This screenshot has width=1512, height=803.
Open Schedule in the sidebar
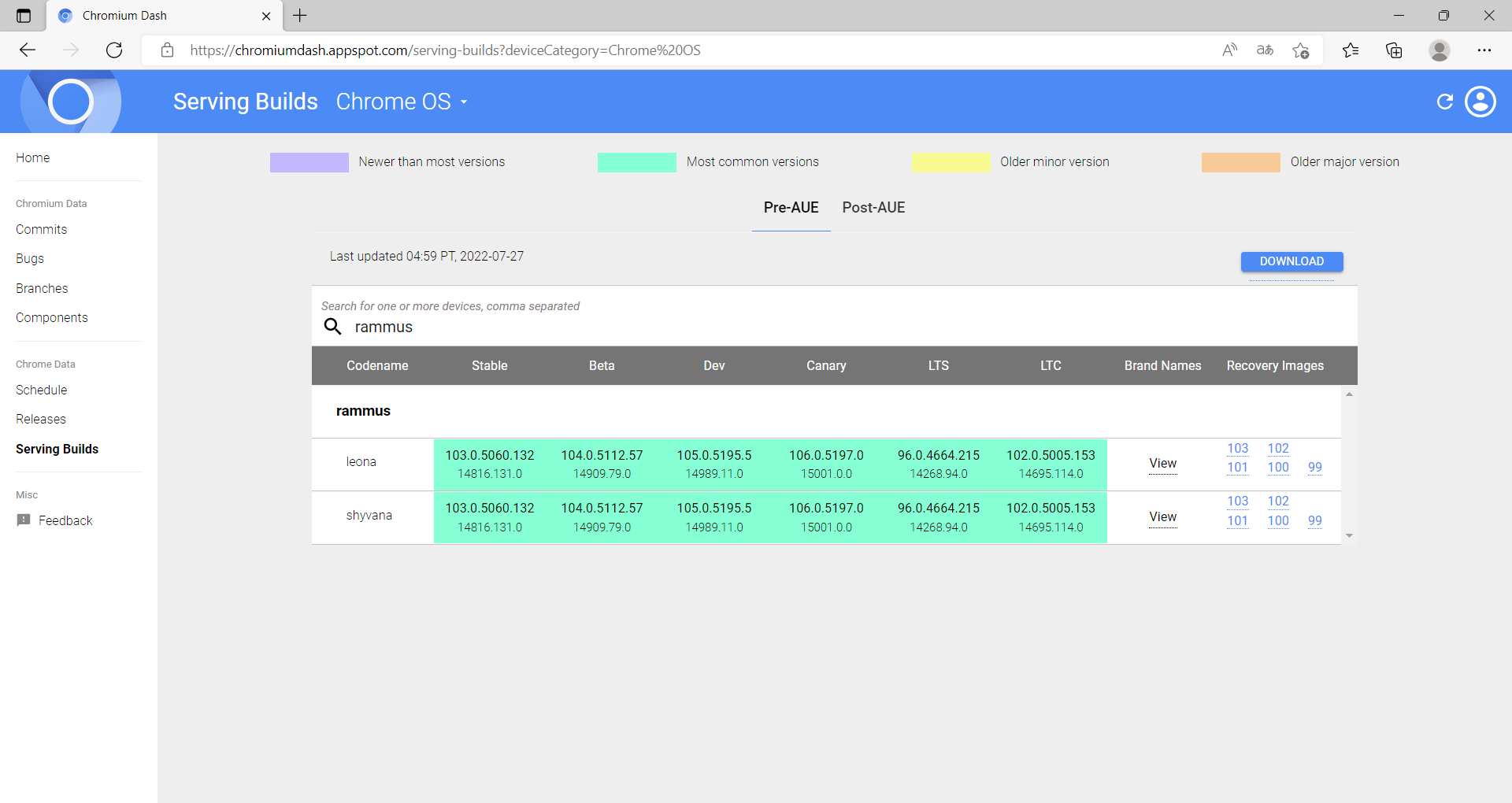click(42, 390)
